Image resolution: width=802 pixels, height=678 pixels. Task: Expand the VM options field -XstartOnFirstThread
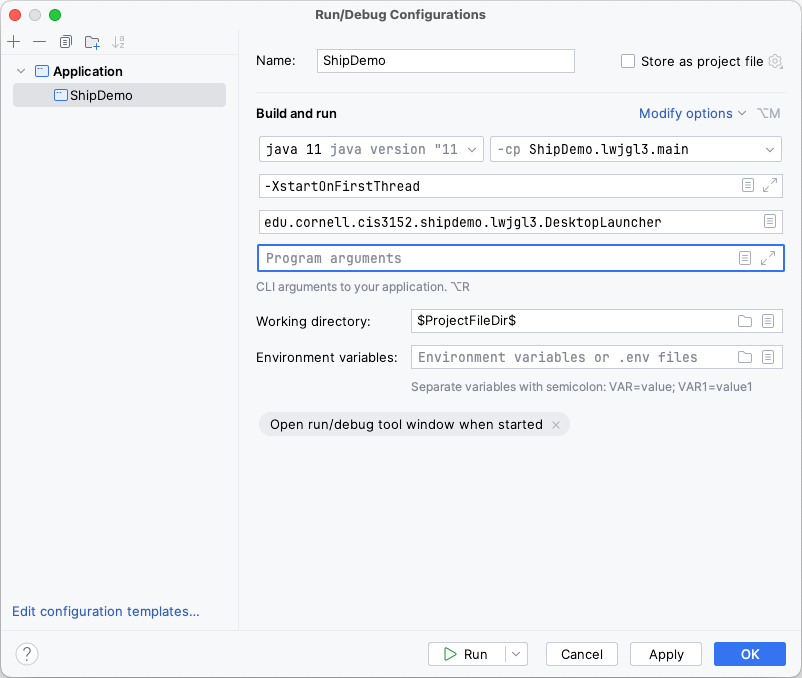tap(769, 186)
